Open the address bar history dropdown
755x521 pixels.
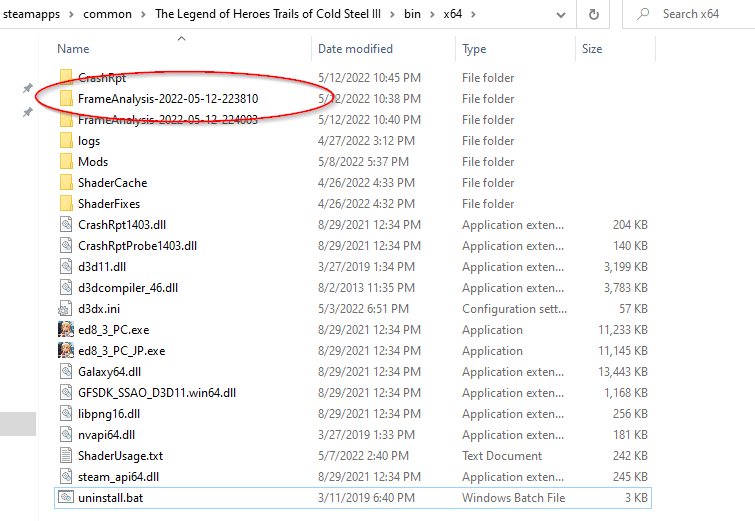(x=561, y=15)
